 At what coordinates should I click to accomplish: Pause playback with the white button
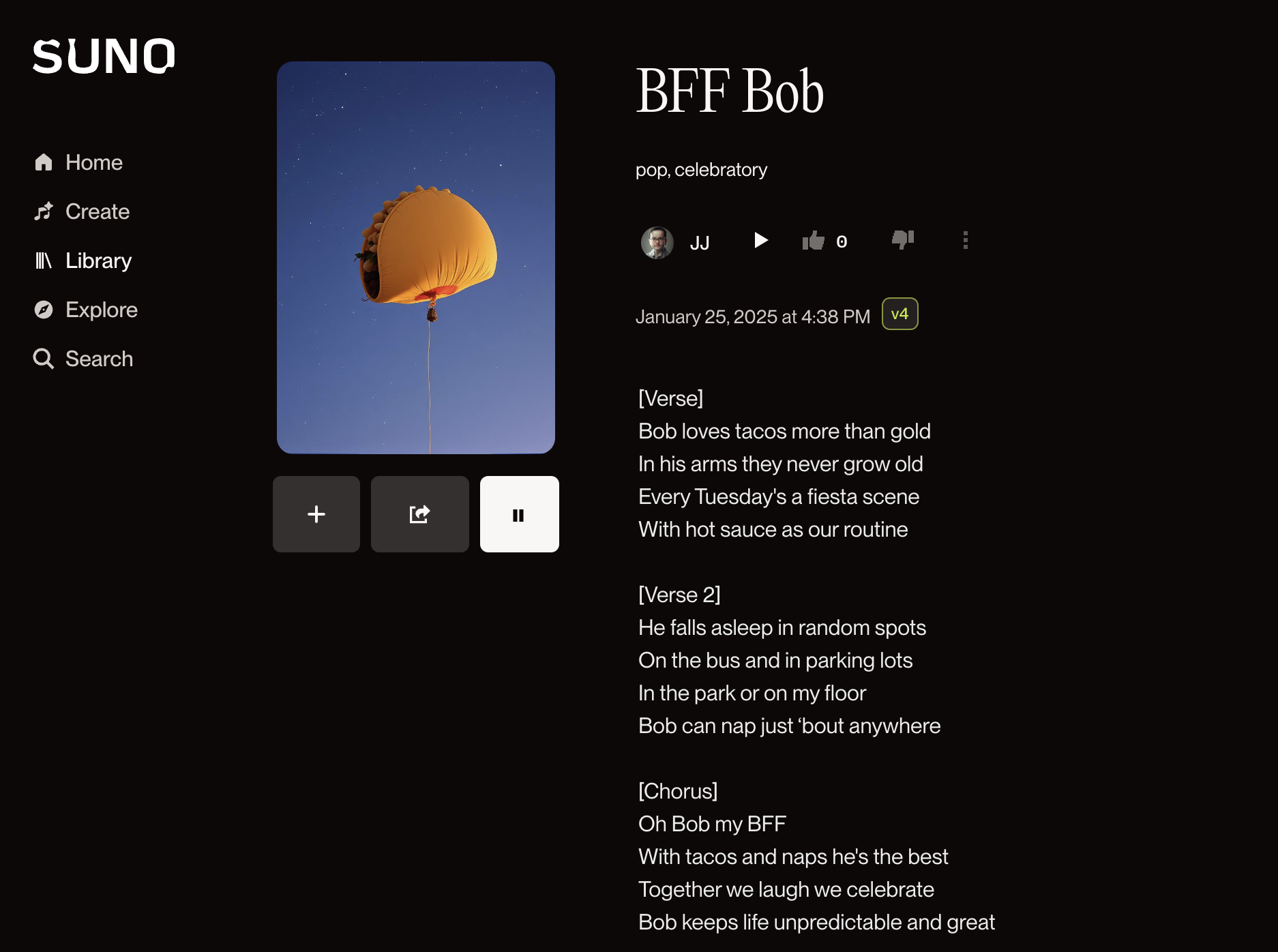pyautogui.click(x=519, y=514)
